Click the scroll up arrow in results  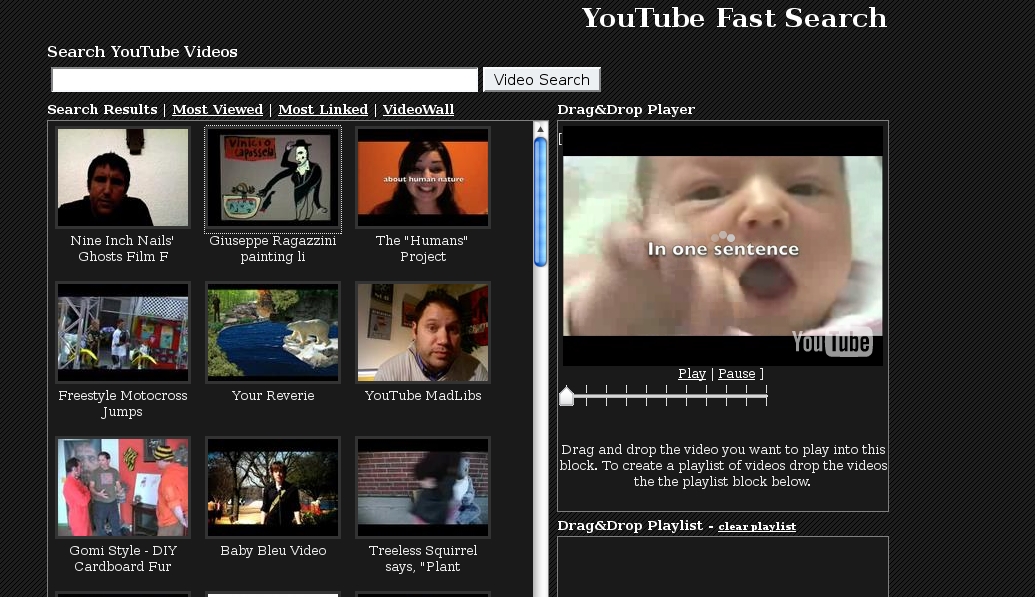coord(541,129)
